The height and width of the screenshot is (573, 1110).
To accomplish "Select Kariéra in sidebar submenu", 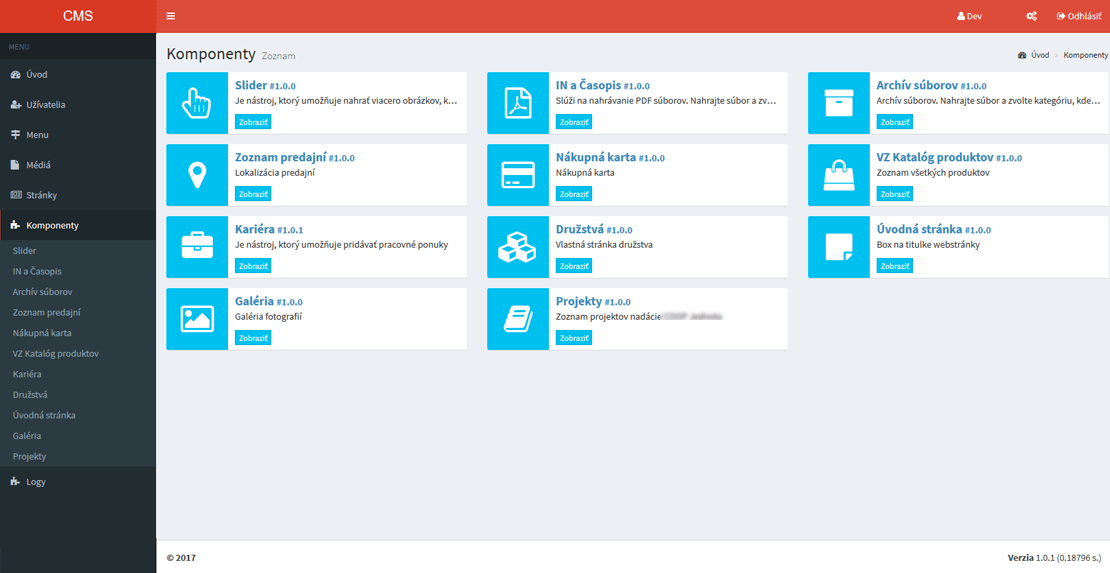I will pyautogui.click(x=27, y=374).
